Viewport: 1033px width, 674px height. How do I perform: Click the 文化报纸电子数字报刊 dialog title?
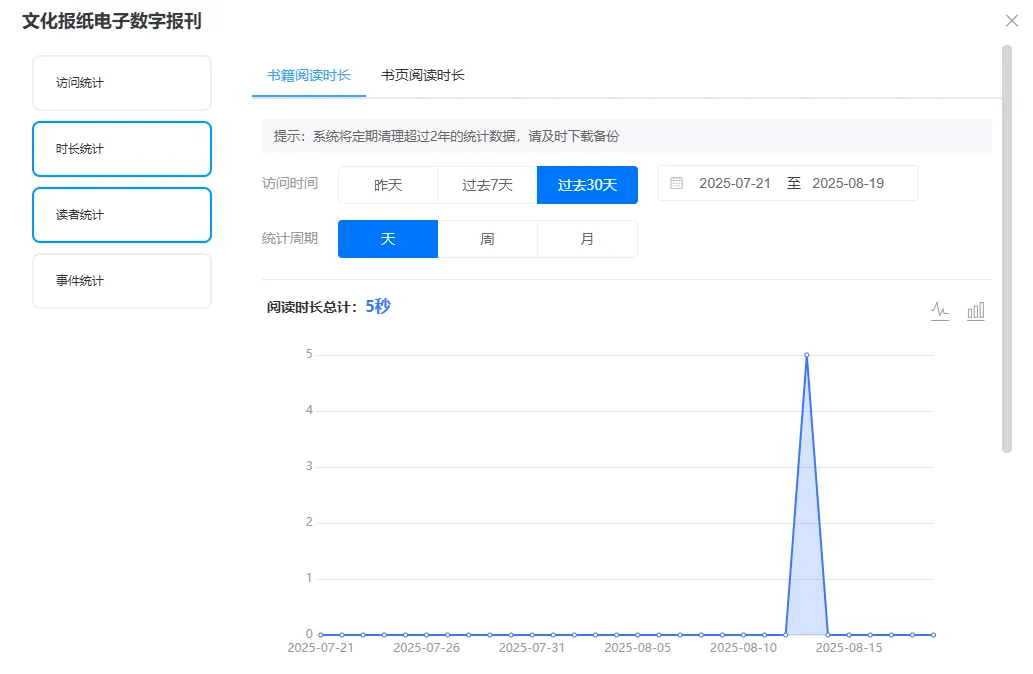(112, 21)
